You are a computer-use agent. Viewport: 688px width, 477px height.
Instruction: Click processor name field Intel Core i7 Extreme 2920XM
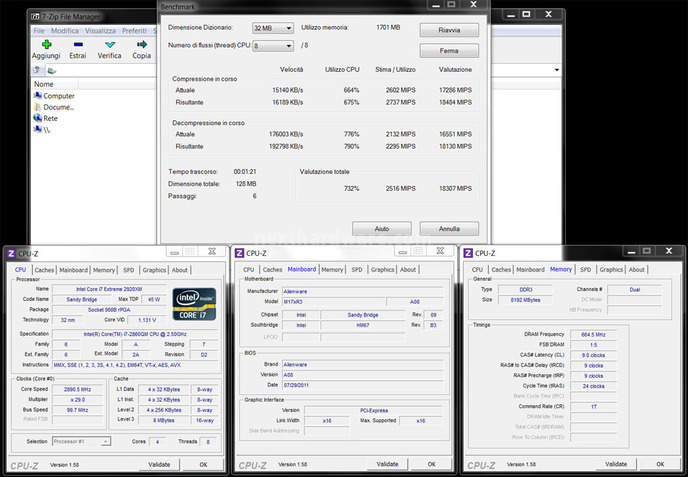109,289
